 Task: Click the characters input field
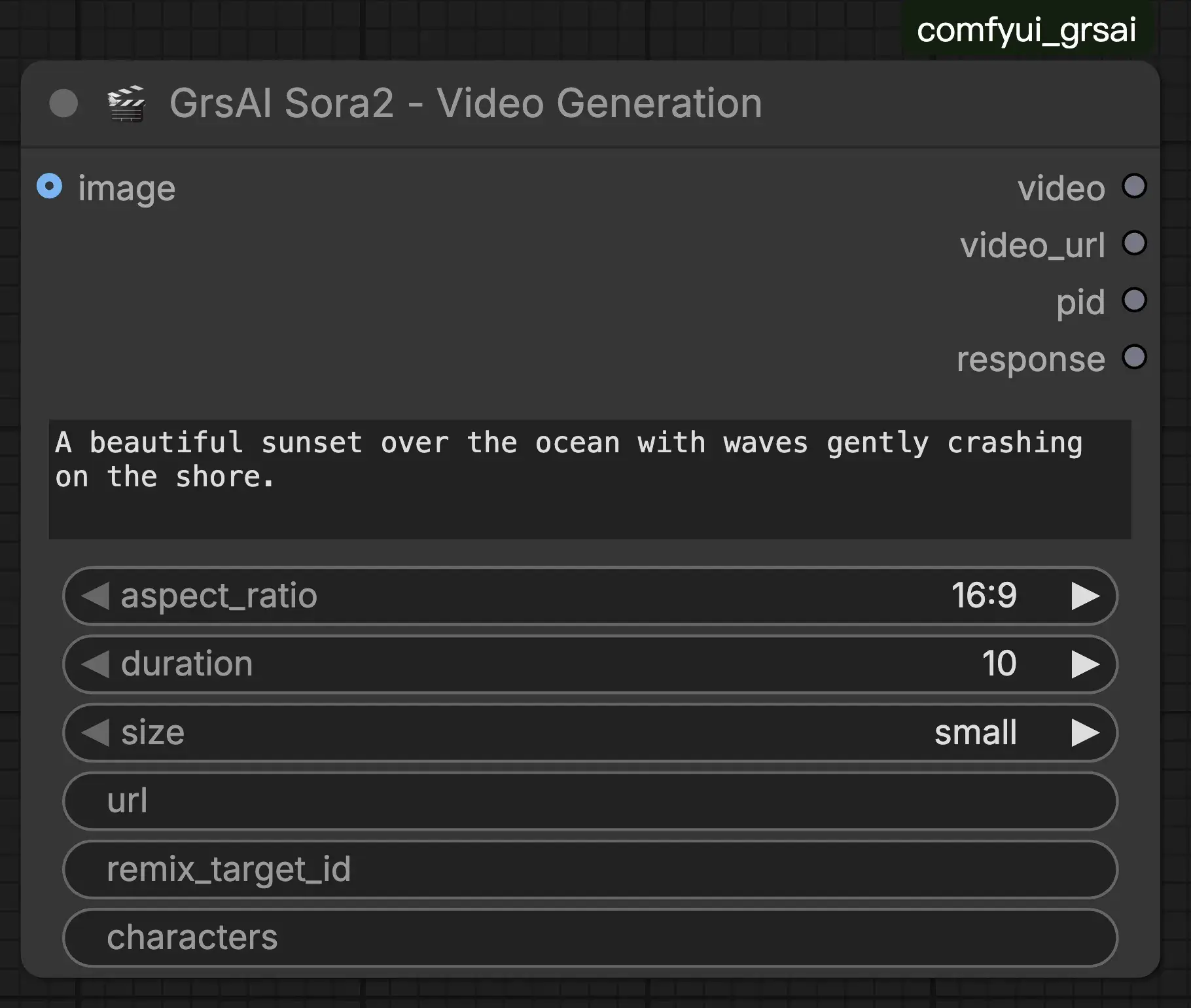coord(589,937)
